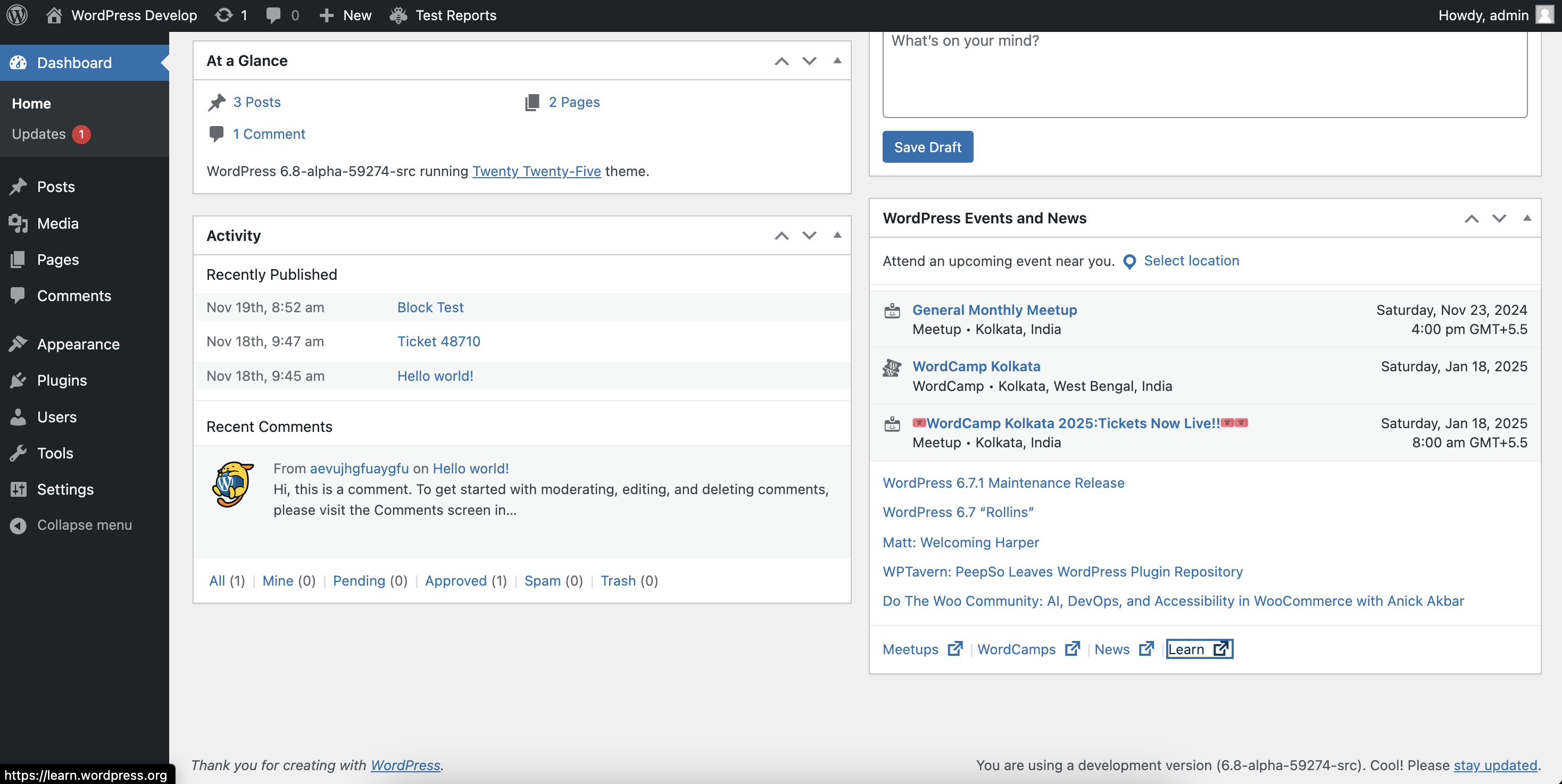
Task: Click the meetup icon beside General Monthly Meetup
Action: click(x=892, y=311)
